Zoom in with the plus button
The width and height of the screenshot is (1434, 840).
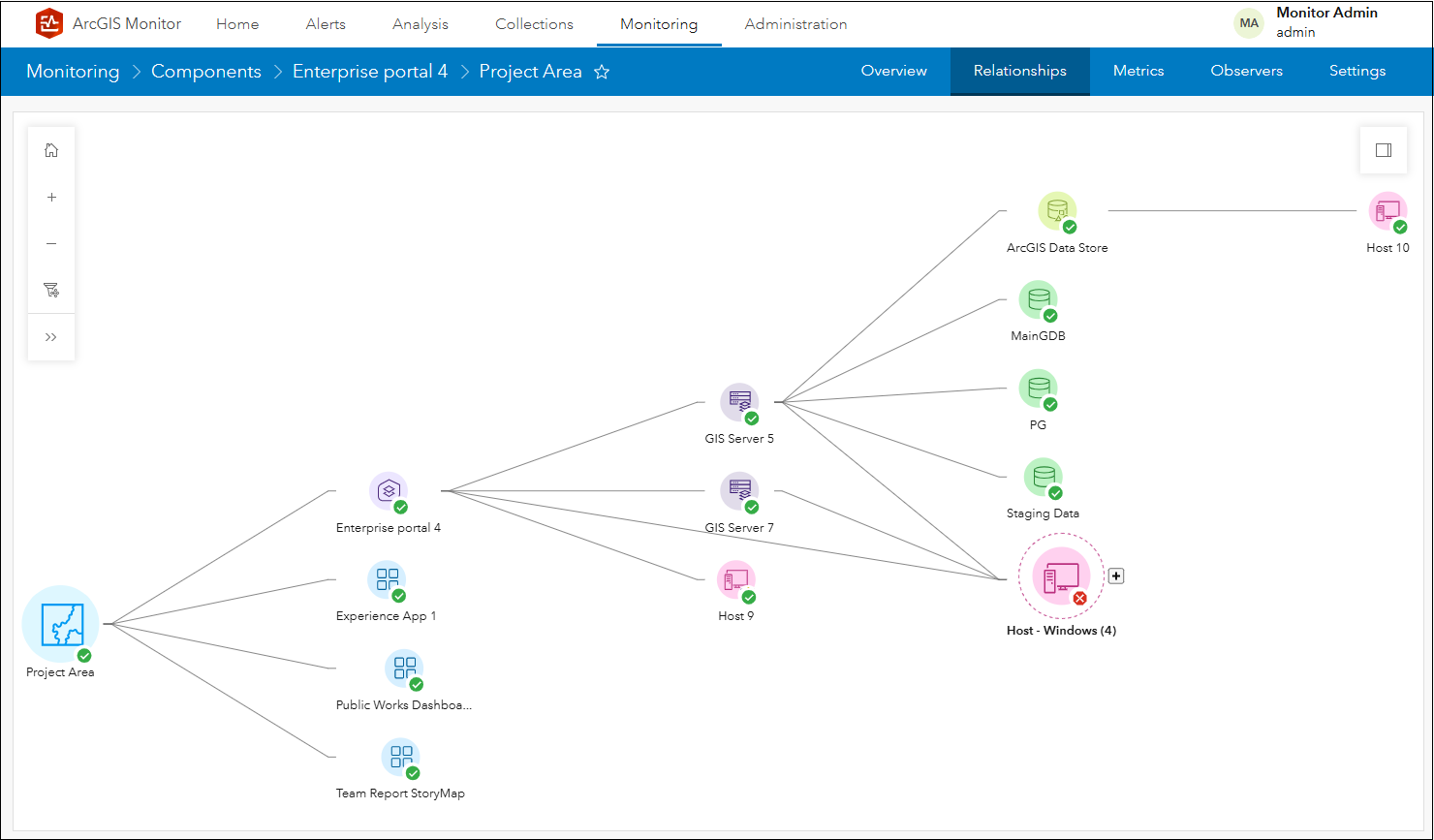(51, 197)
